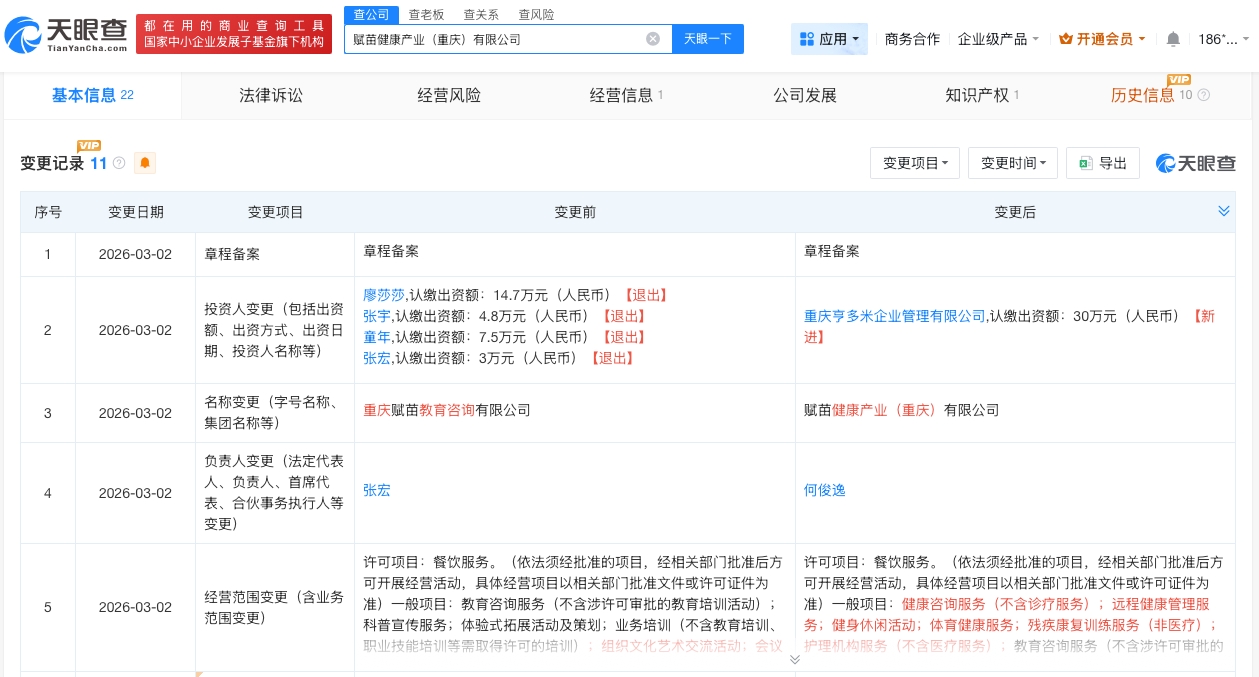Screen dimensions: 1259x677
Task: Switch to the 查风险 search tab
Action: click(x=536, y=14)
